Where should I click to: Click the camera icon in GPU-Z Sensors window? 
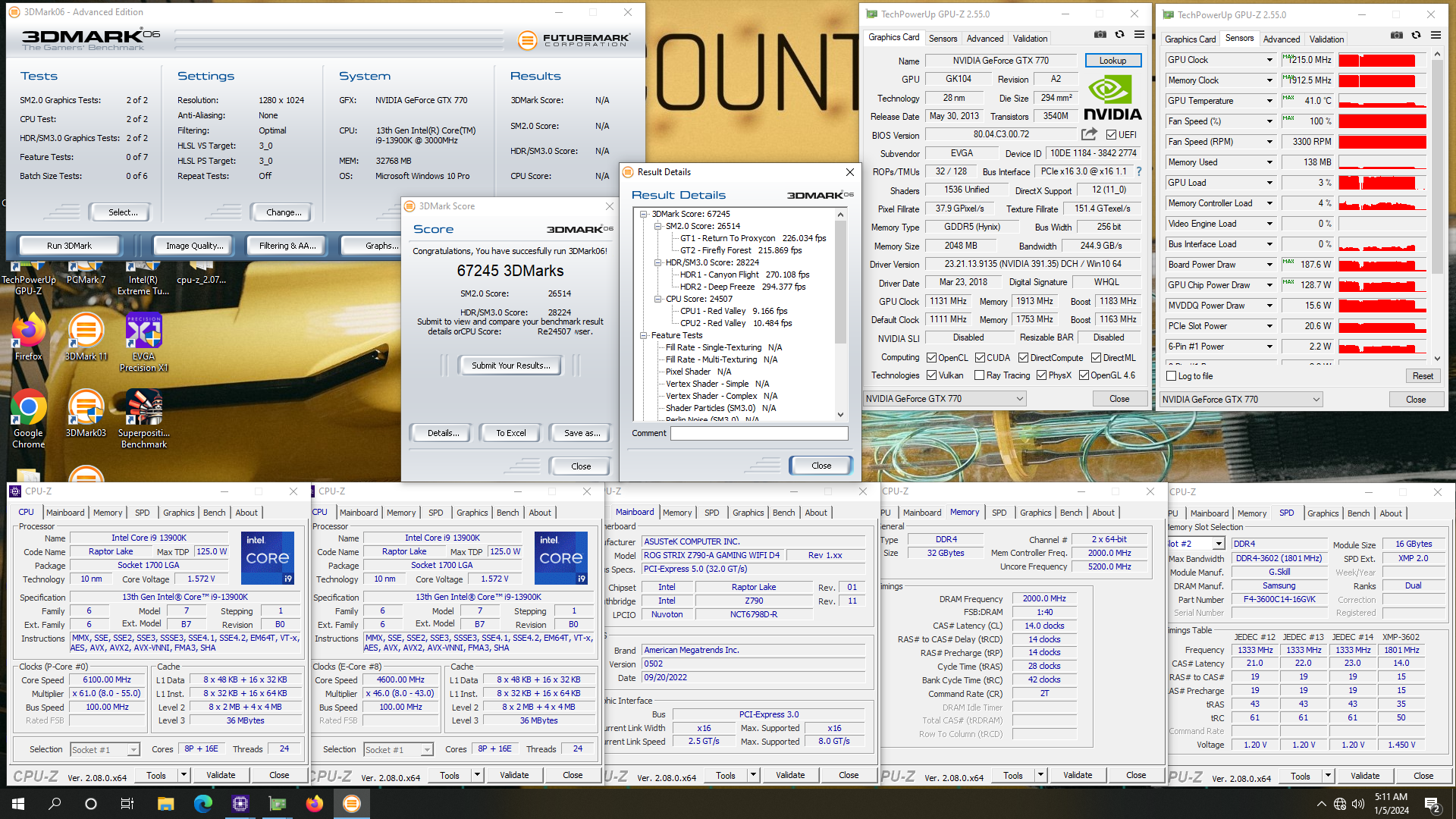pos(1396,36)
